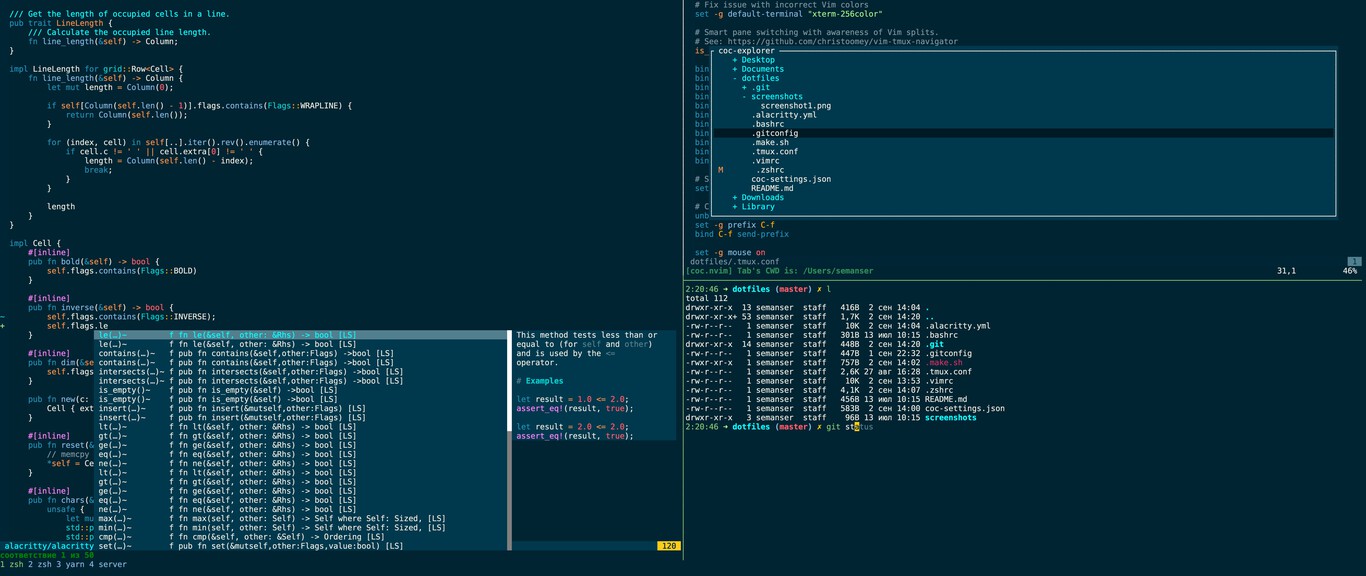This screenshot has width=1366, height=576.
Task: Click the 46% scroll position indicator
Action: (1352, 270)
